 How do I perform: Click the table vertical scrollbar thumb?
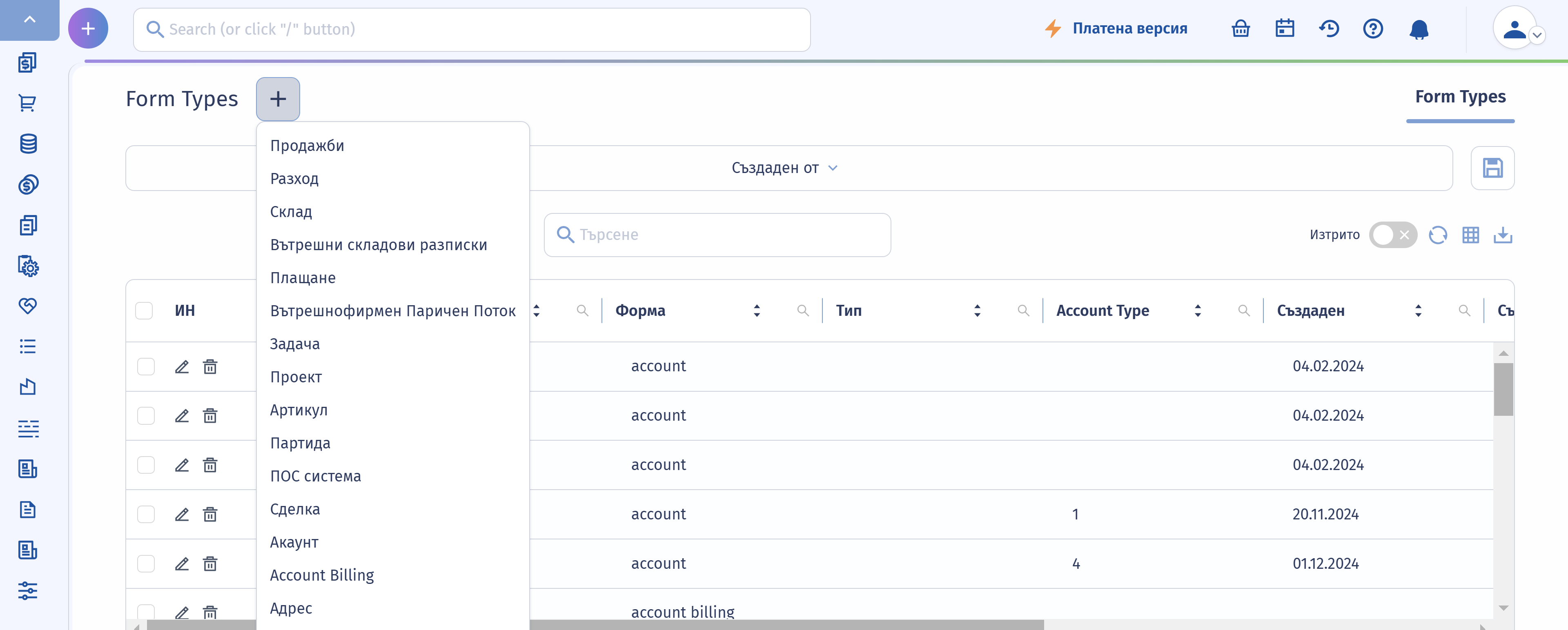click(1503, 389)
